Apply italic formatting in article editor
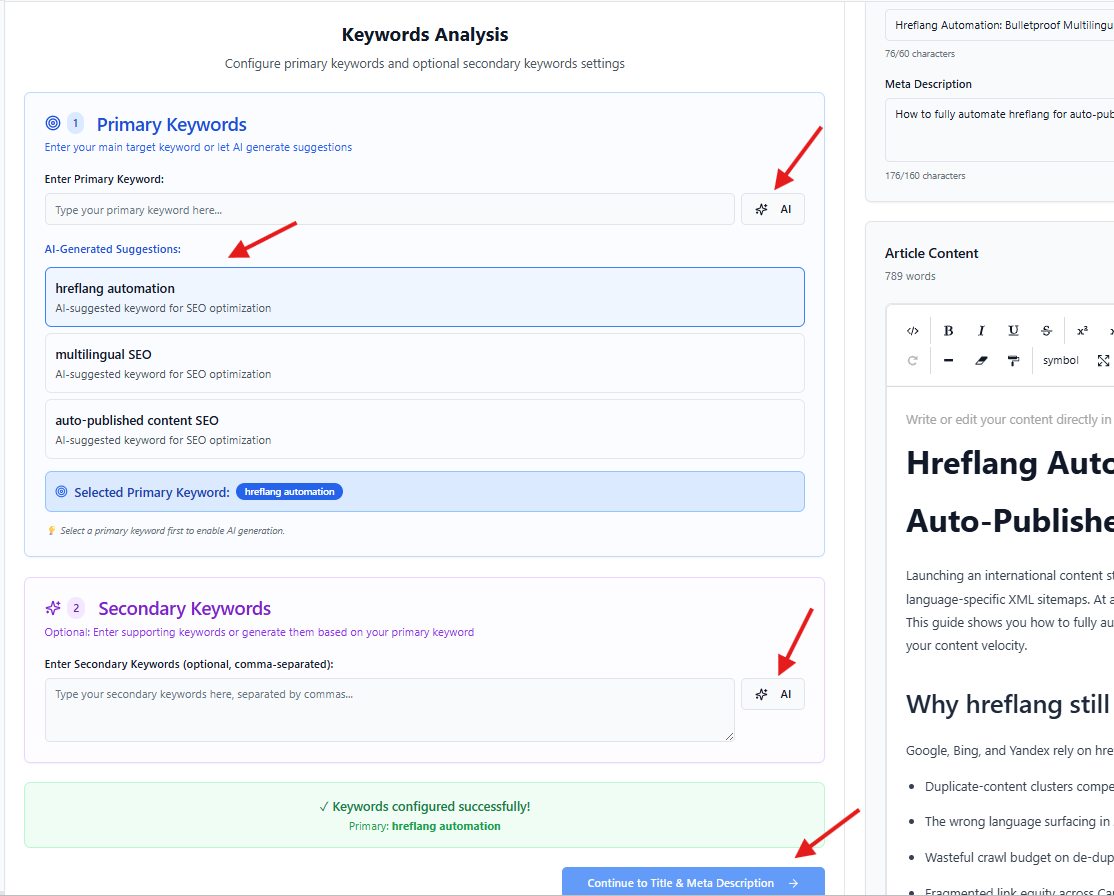The width and height of the screenshot is (1114, 896). (980, 330)
